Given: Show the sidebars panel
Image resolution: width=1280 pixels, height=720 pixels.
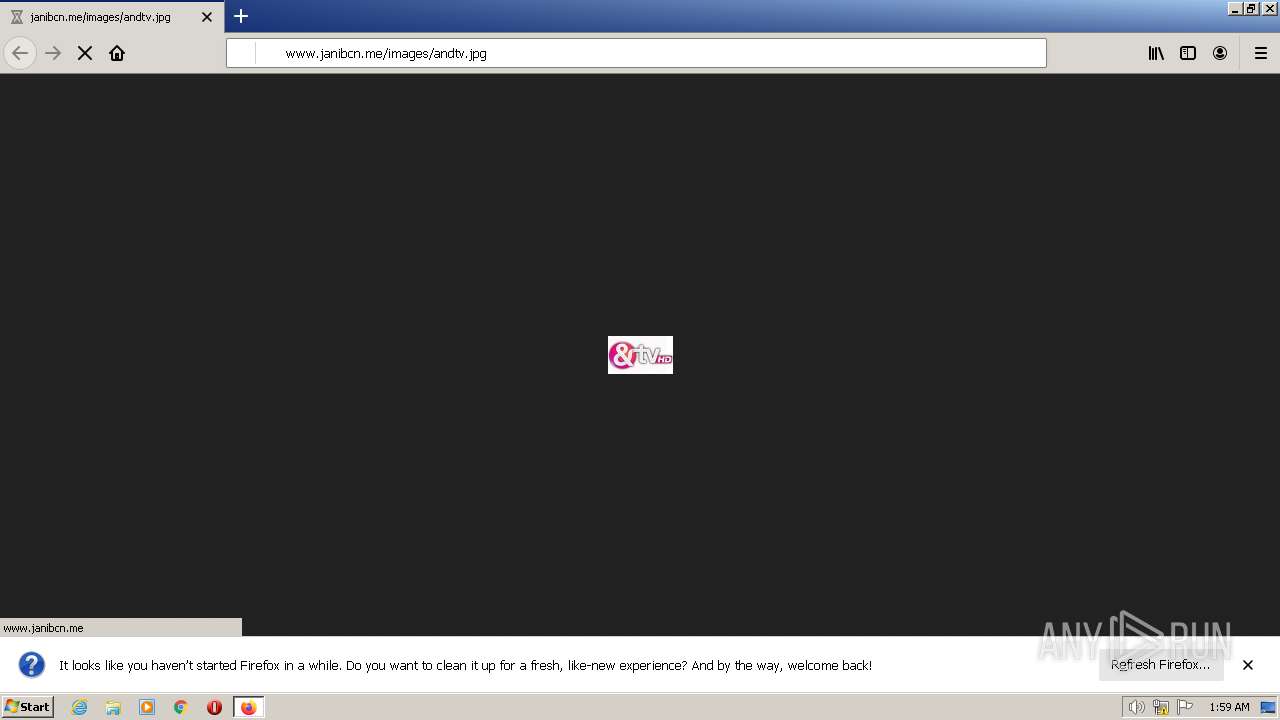Looking at the screenshot, I should click(1188, 53).
